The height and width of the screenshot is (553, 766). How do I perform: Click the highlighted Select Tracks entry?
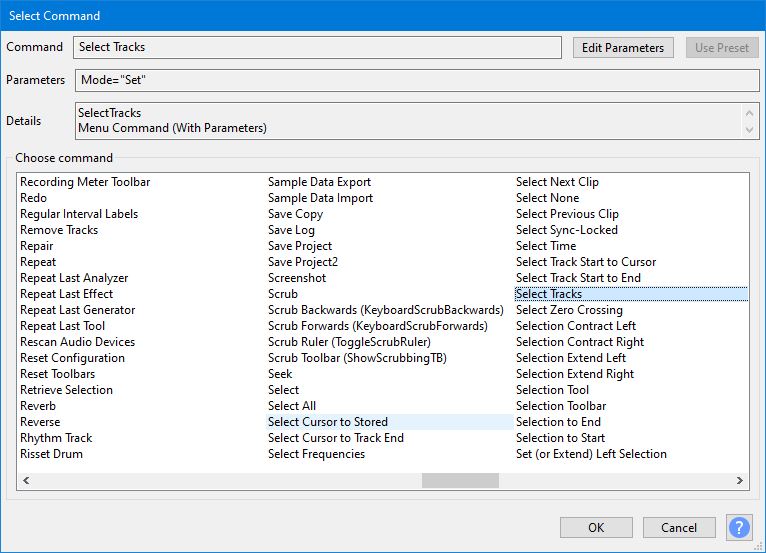[x=631, y=294]
